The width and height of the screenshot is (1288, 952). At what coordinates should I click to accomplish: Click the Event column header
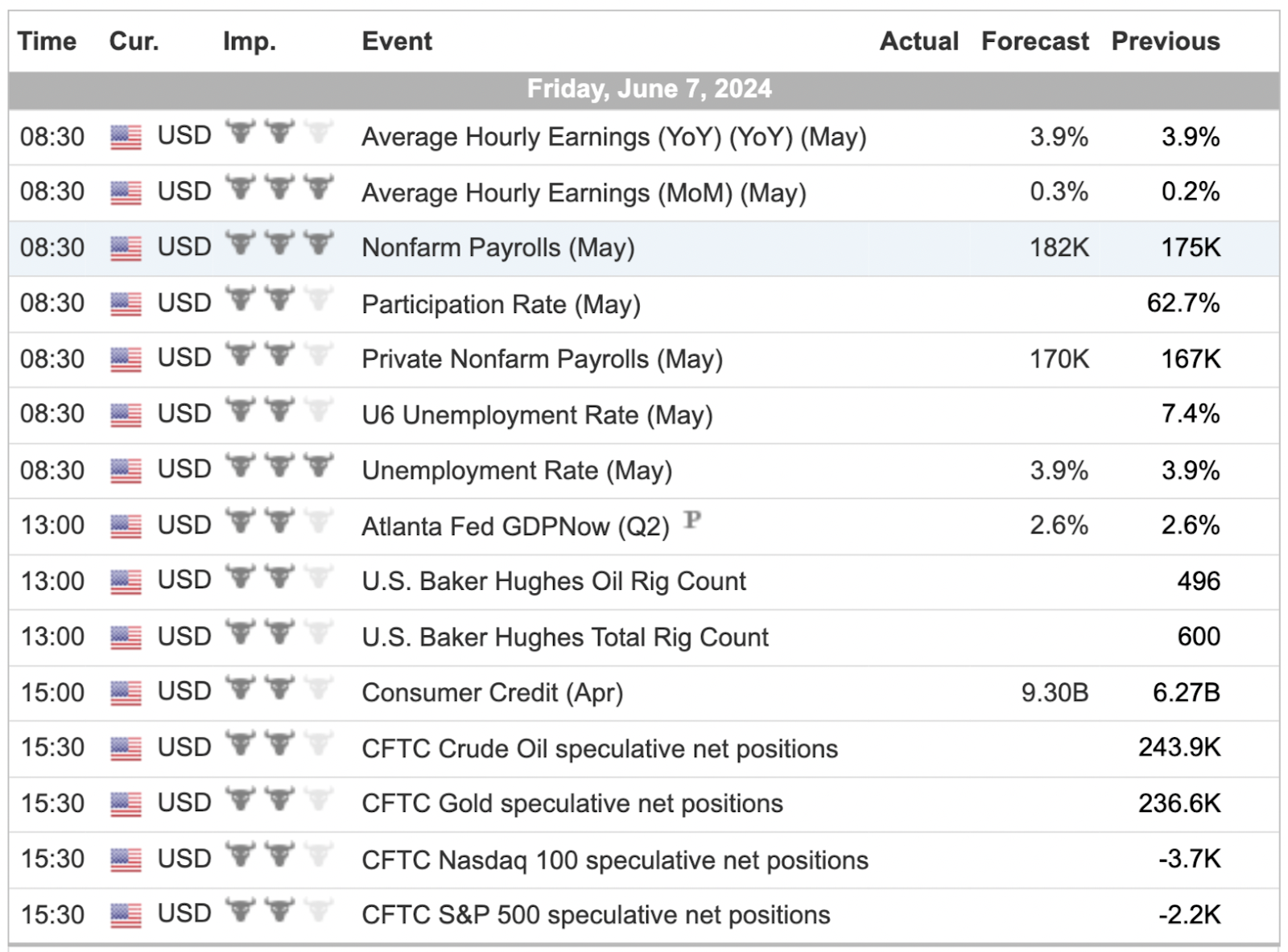[x=397, y=41]
